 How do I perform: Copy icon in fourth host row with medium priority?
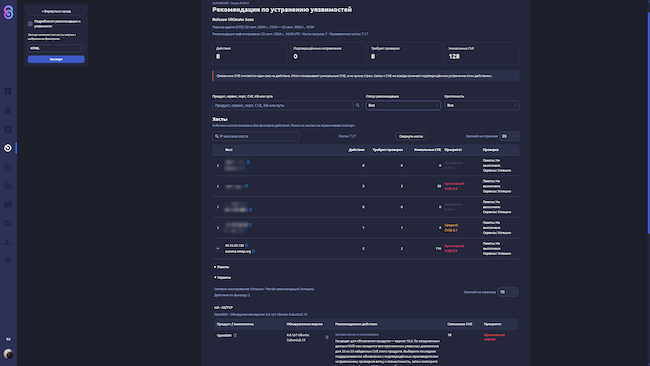(x=250, y=225)
